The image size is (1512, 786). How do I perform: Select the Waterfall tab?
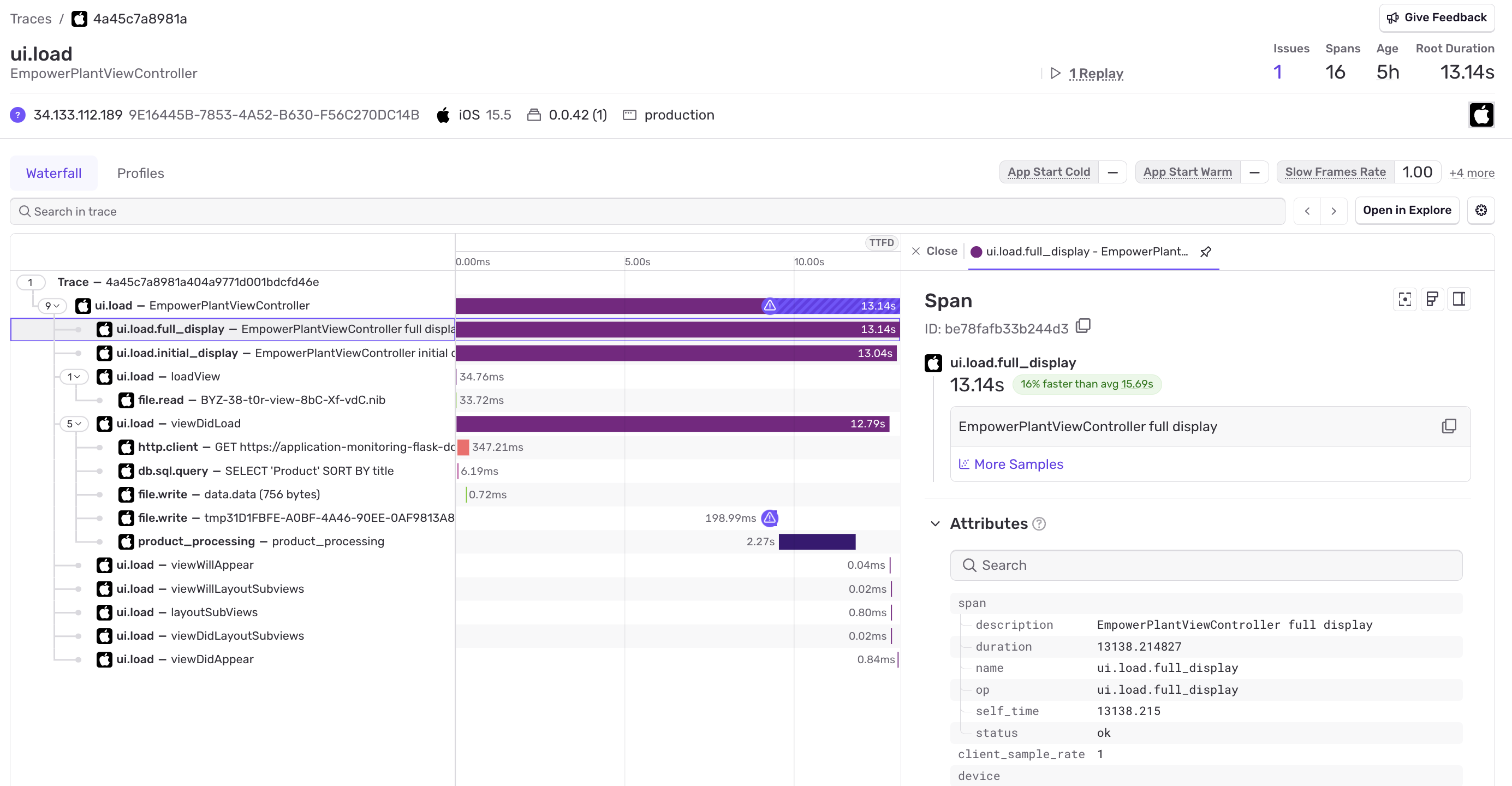tap(53, 173)
